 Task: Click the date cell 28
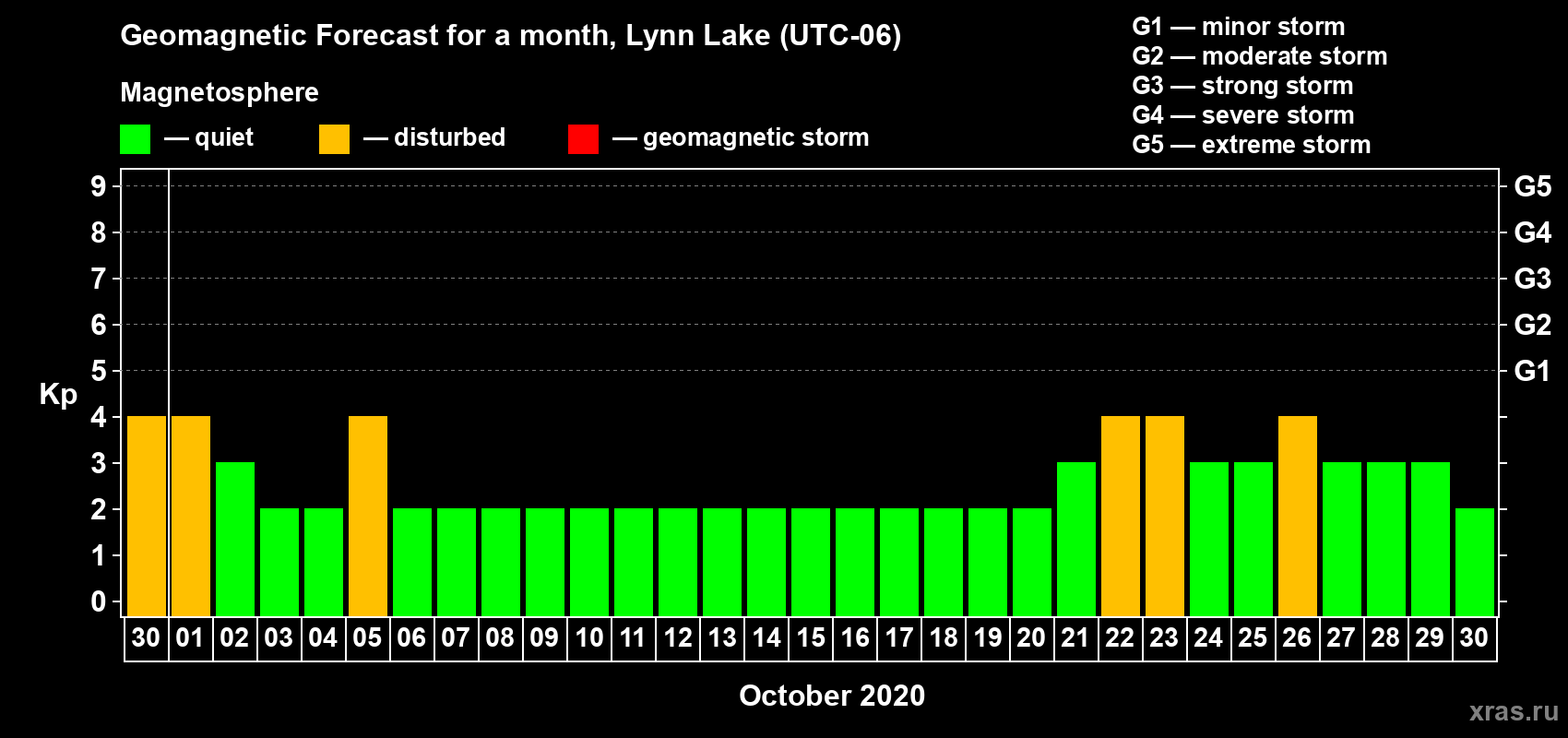coord(1386,638)
